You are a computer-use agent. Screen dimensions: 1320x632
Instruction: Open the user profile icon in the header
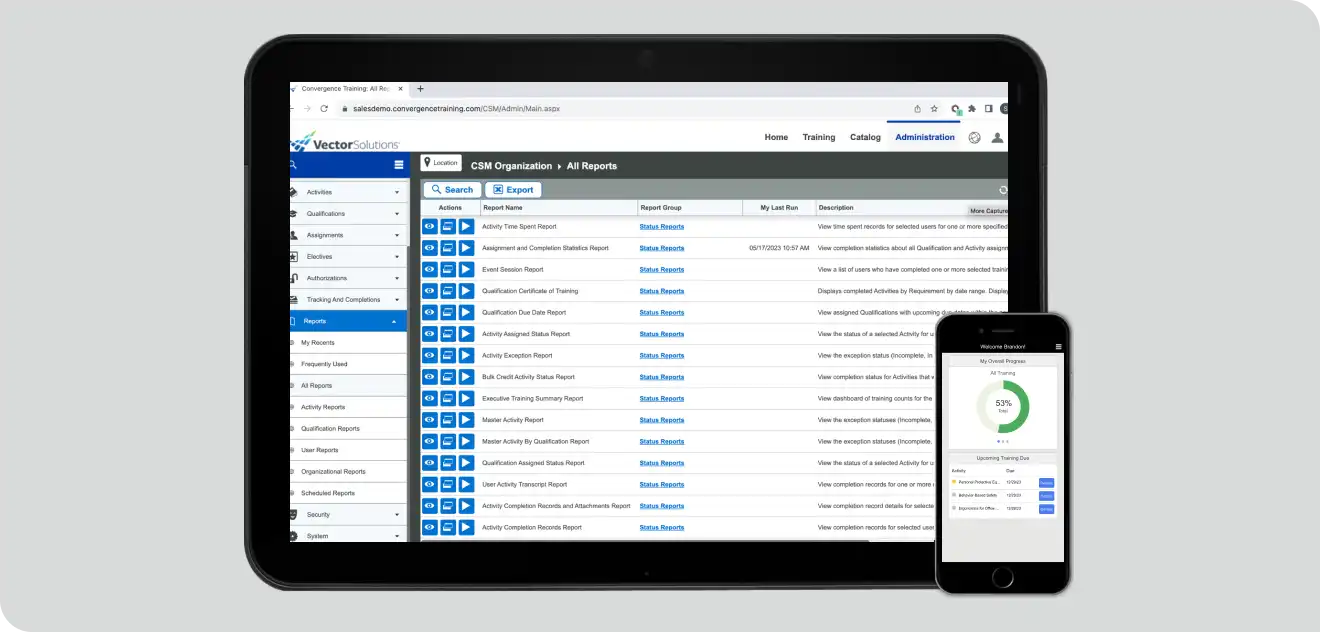pyautogui.click(x=997, y=138)
